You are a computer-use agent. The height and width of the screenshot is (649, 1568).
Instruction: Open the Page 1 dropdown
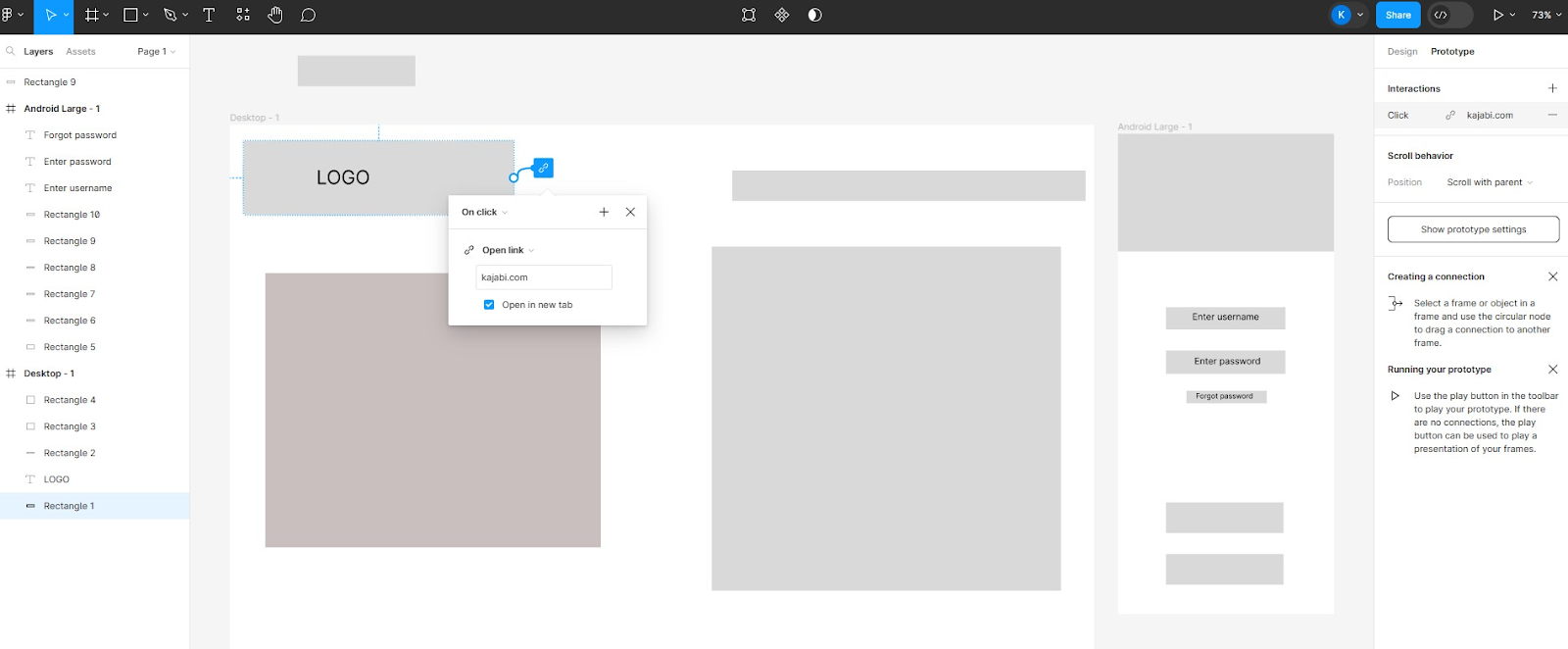click(x=157, y=51)
